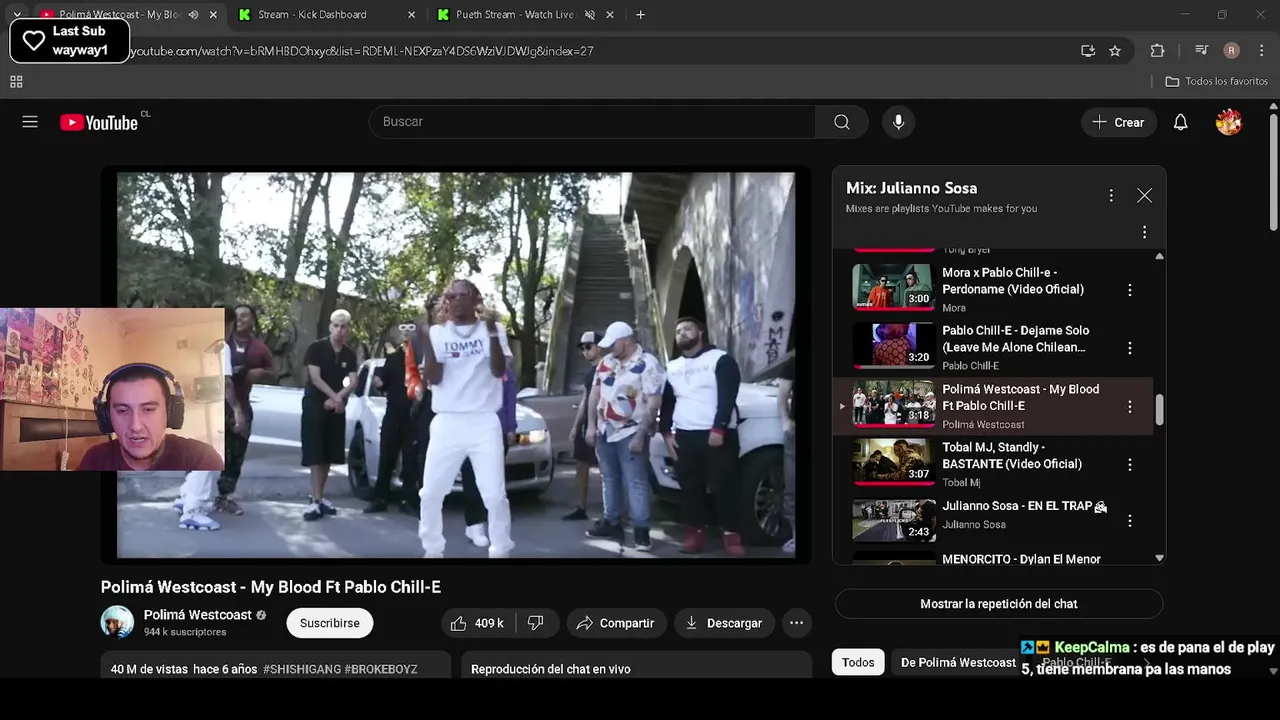Screen dimensions: 1280x720
Task: Open Polimá Westcoast channel avatar
Action: coord(117,622)
